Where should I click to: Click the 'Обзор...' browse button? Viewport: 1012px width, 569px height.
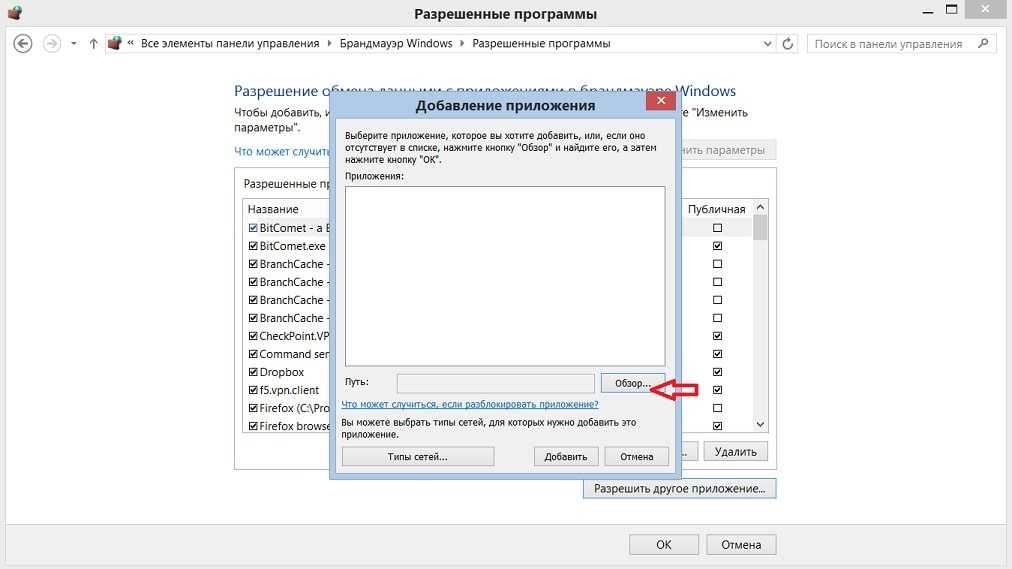pos(632,383)
